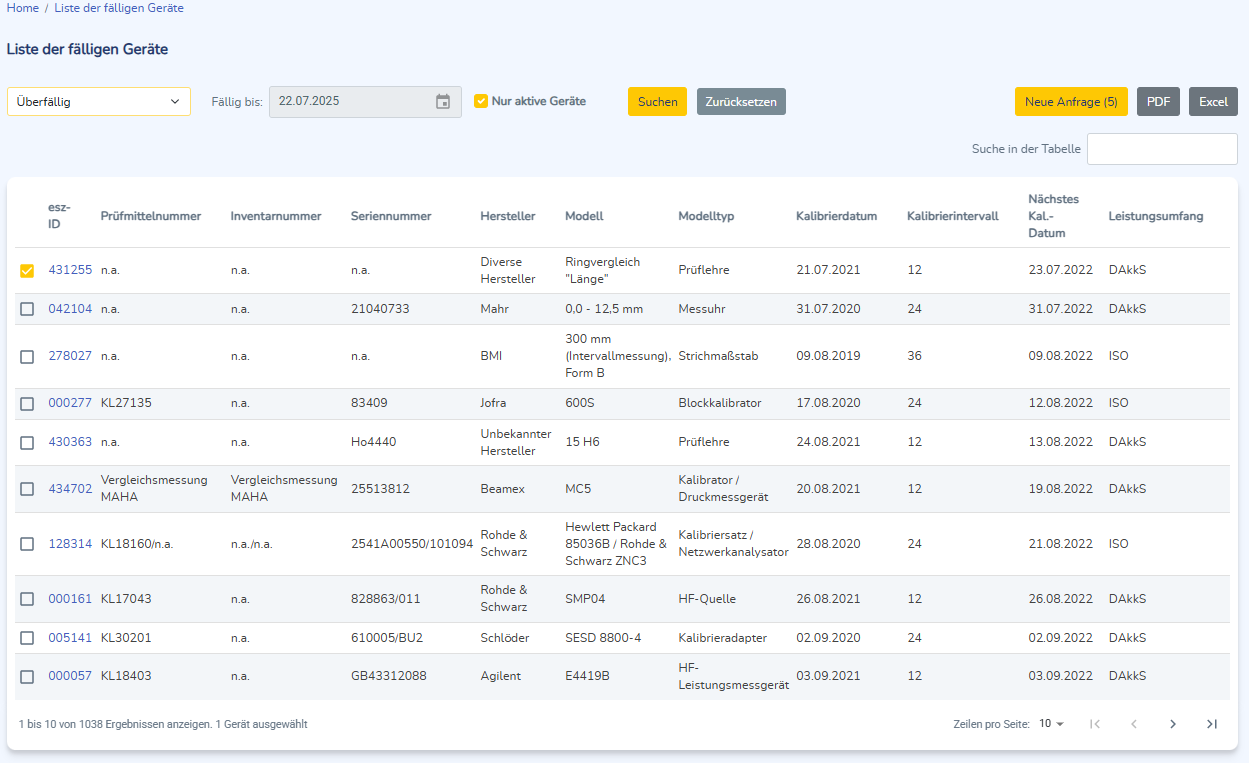Tick the checkbox for row 000057
Viewport: 1249px width, 763px height.
pyautogui.click(x=27, y=677)
